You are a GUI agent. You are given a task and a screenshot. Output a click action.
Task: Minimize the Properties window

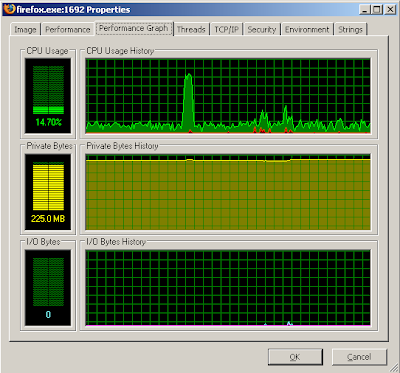click(365, 10)
